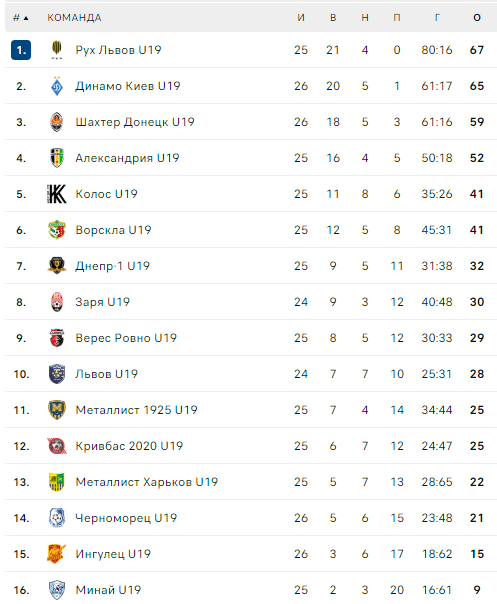Screen dimensions: 497x604
Task: Click the Ингулец U19 logo icon
Action: [57, 554]
